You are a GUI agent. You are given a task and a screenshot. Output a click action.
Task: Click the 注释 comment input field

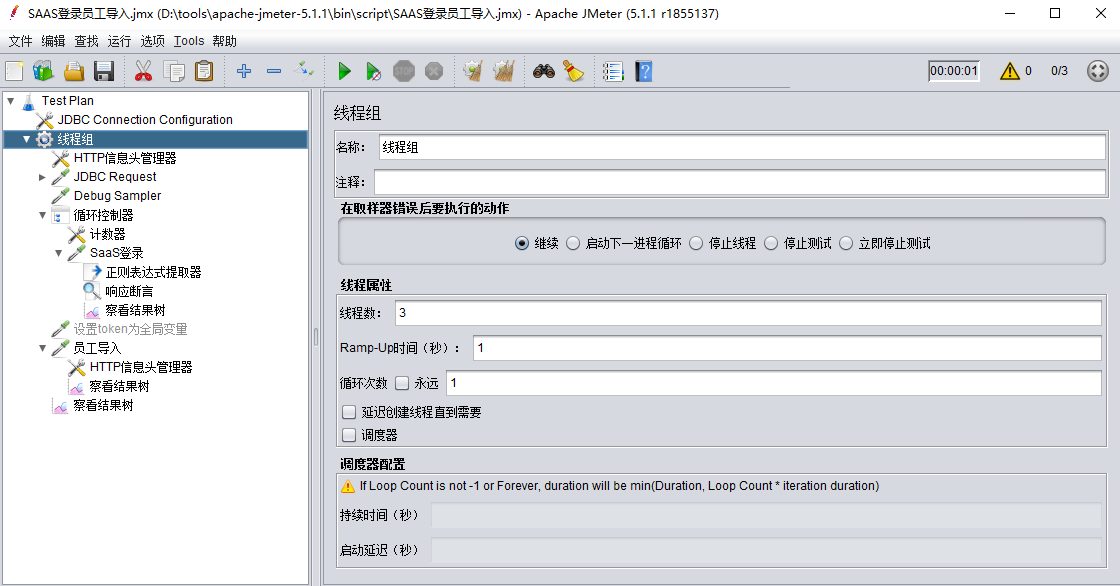point(739,182)
